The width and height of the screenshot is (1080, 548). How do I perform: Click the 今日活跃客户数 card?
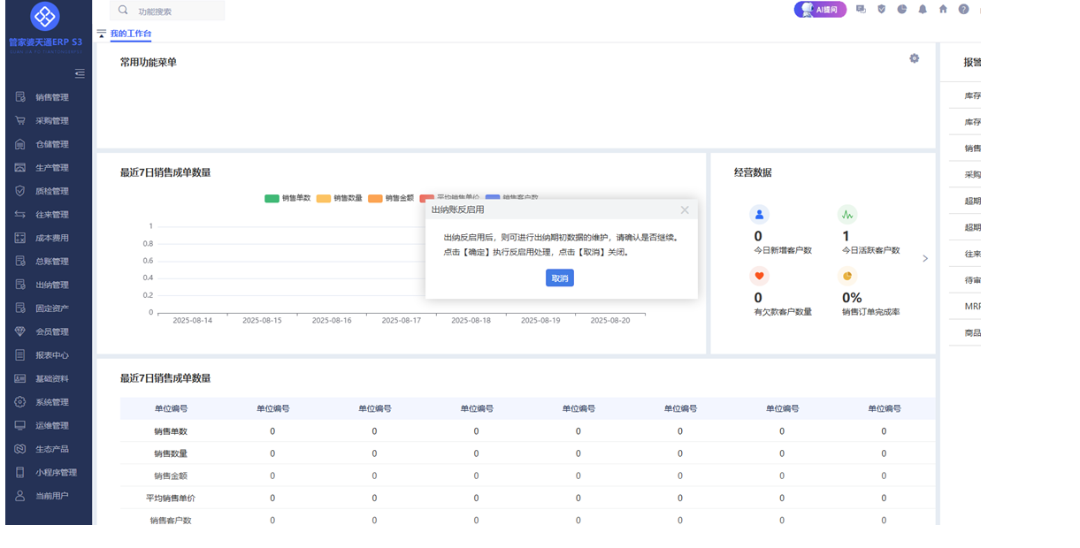point(871,231)
